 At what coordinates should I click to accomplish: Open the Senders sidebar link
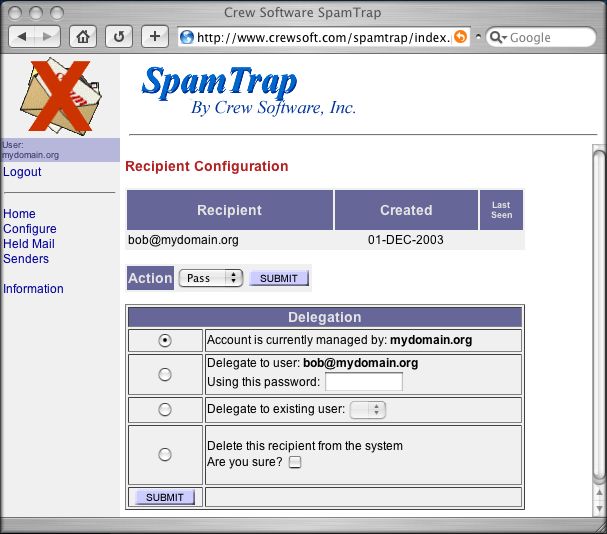26,258
